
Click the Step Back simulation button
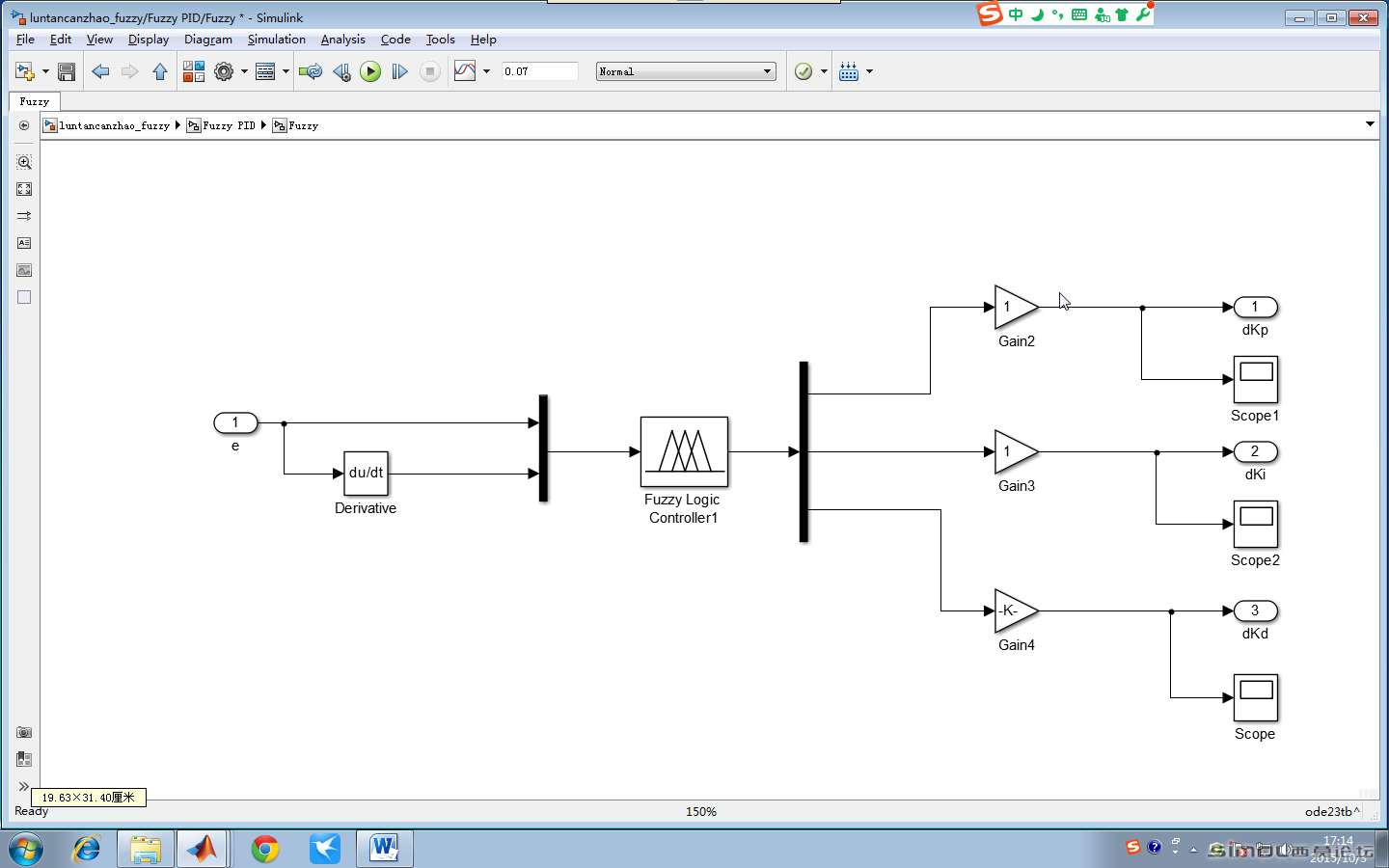(x=341, y=71)
